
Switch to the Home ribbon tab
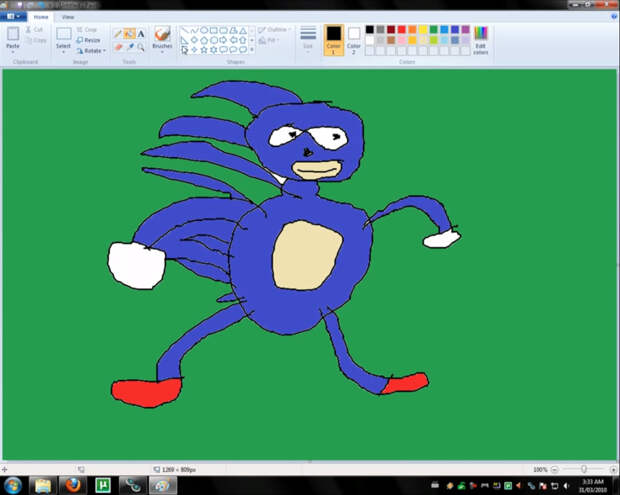tap(41, 17)
